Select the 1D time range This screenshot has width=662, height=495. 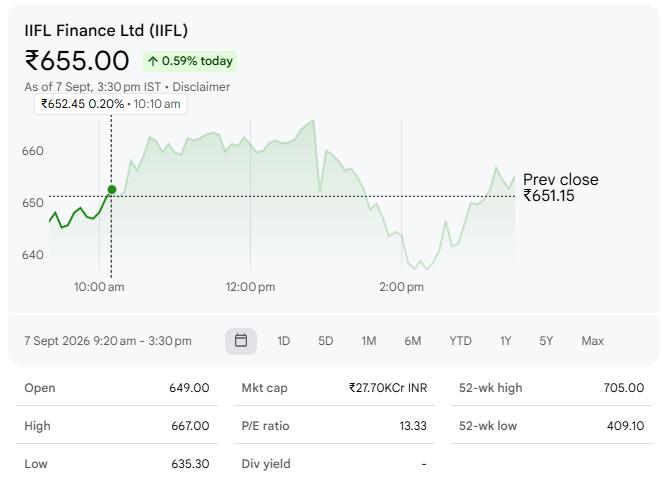283,341
